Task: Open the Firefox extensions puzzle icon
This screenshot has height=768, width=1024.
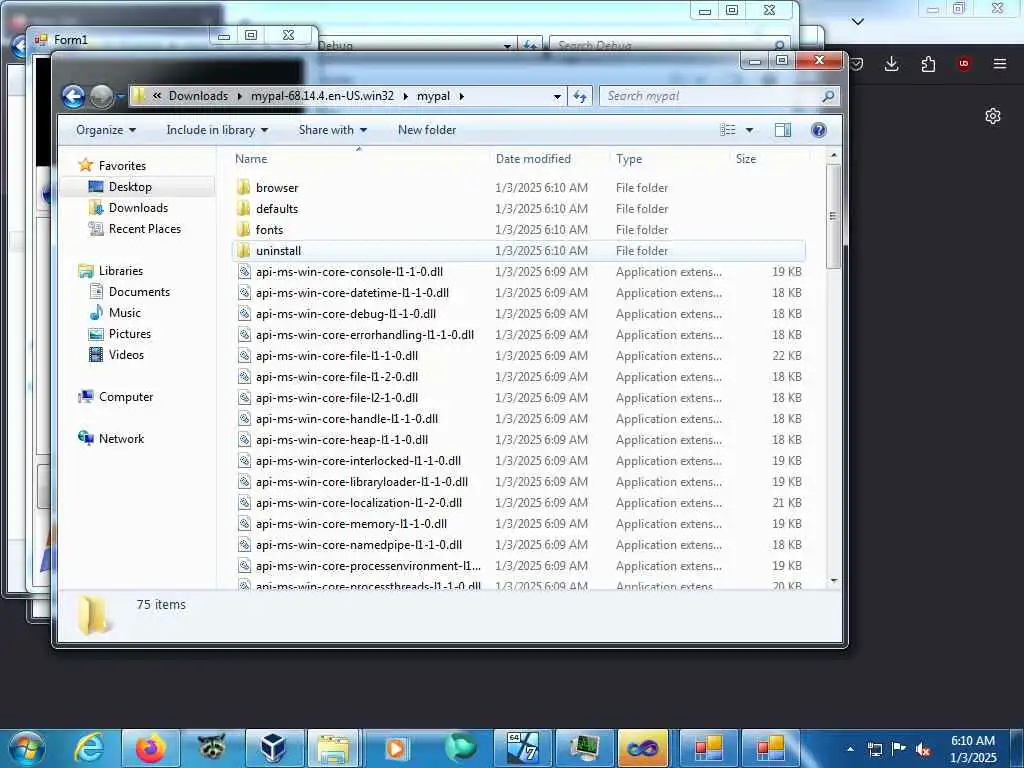Action: tap(928, 64)
